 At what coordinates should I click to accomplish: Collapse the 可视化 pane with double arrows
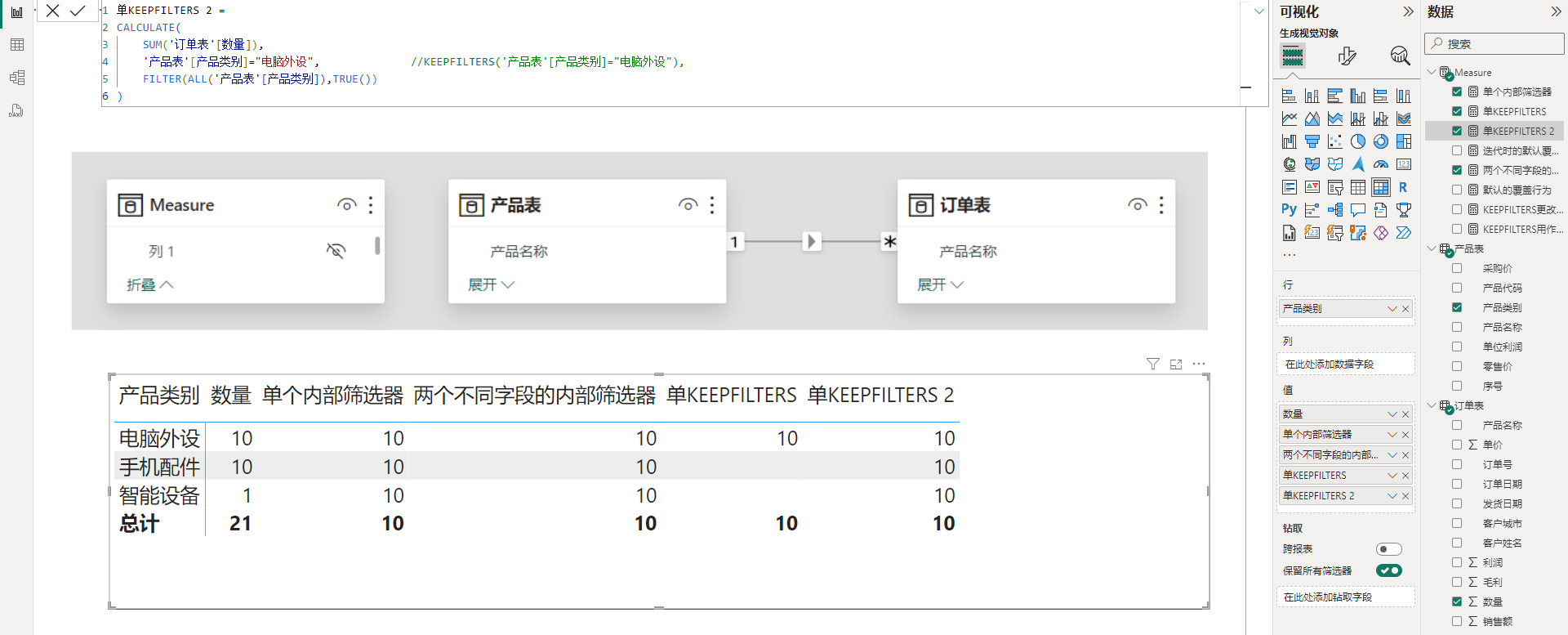point(1408,11)
